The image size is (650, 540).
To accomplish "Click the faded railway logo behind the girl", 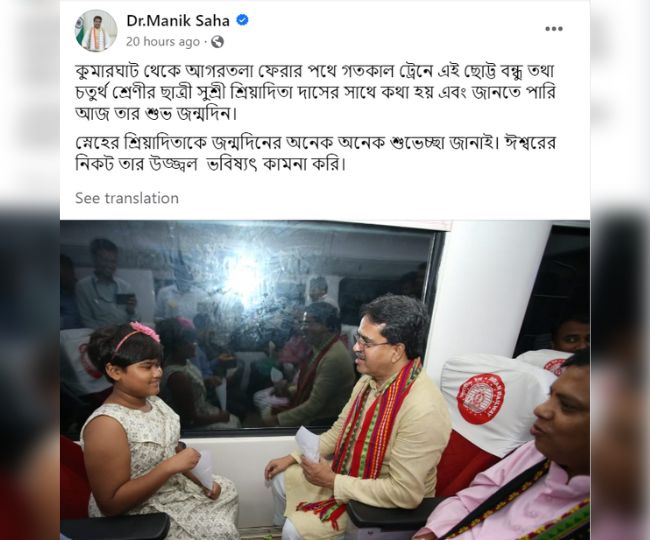I will point(89,360).
